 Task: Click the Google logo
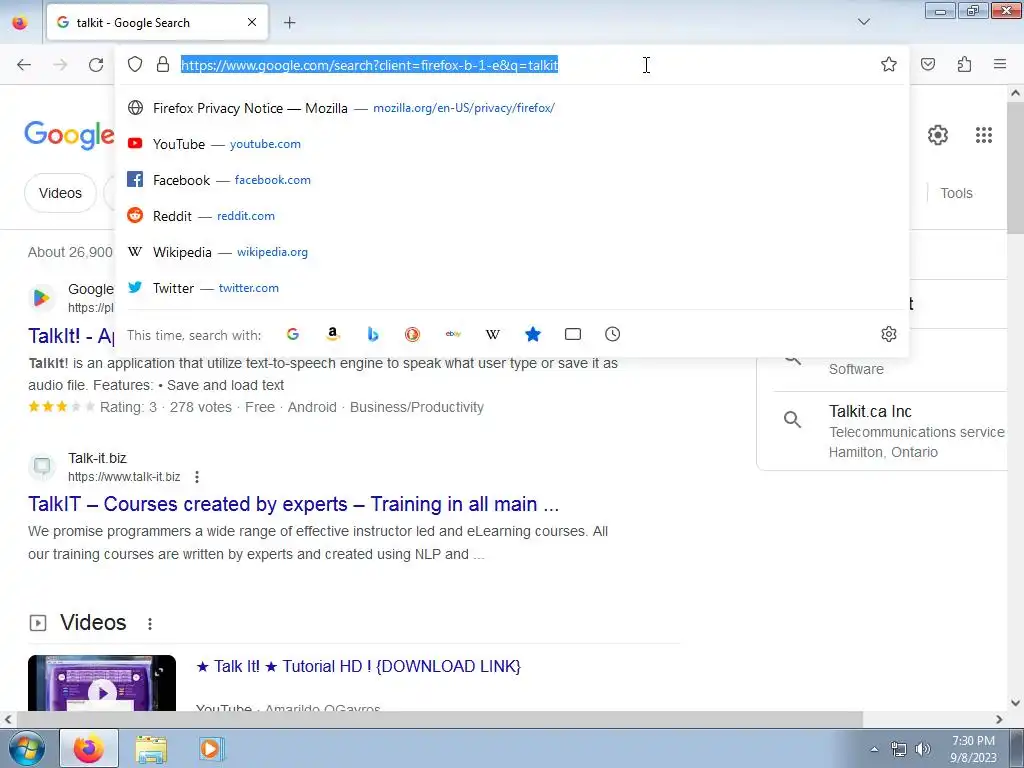click(x=69, y=135)
